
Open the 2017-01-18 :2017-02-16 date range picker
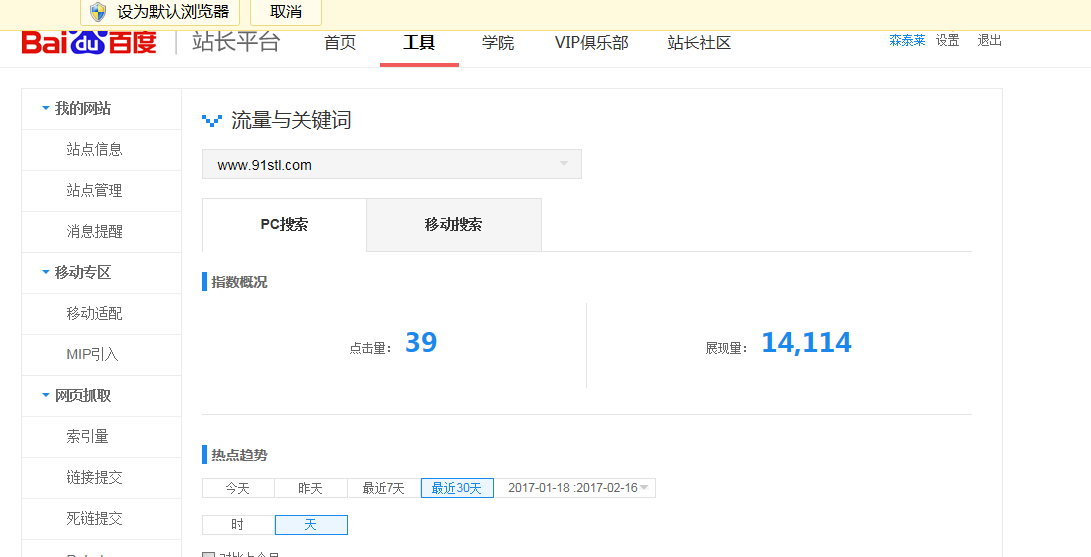575,488
